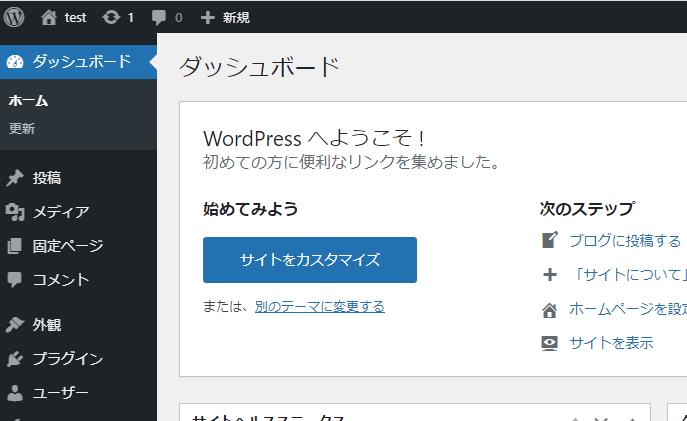
Task: Open 更新 submenu item
Action: [x=22, y=129]
